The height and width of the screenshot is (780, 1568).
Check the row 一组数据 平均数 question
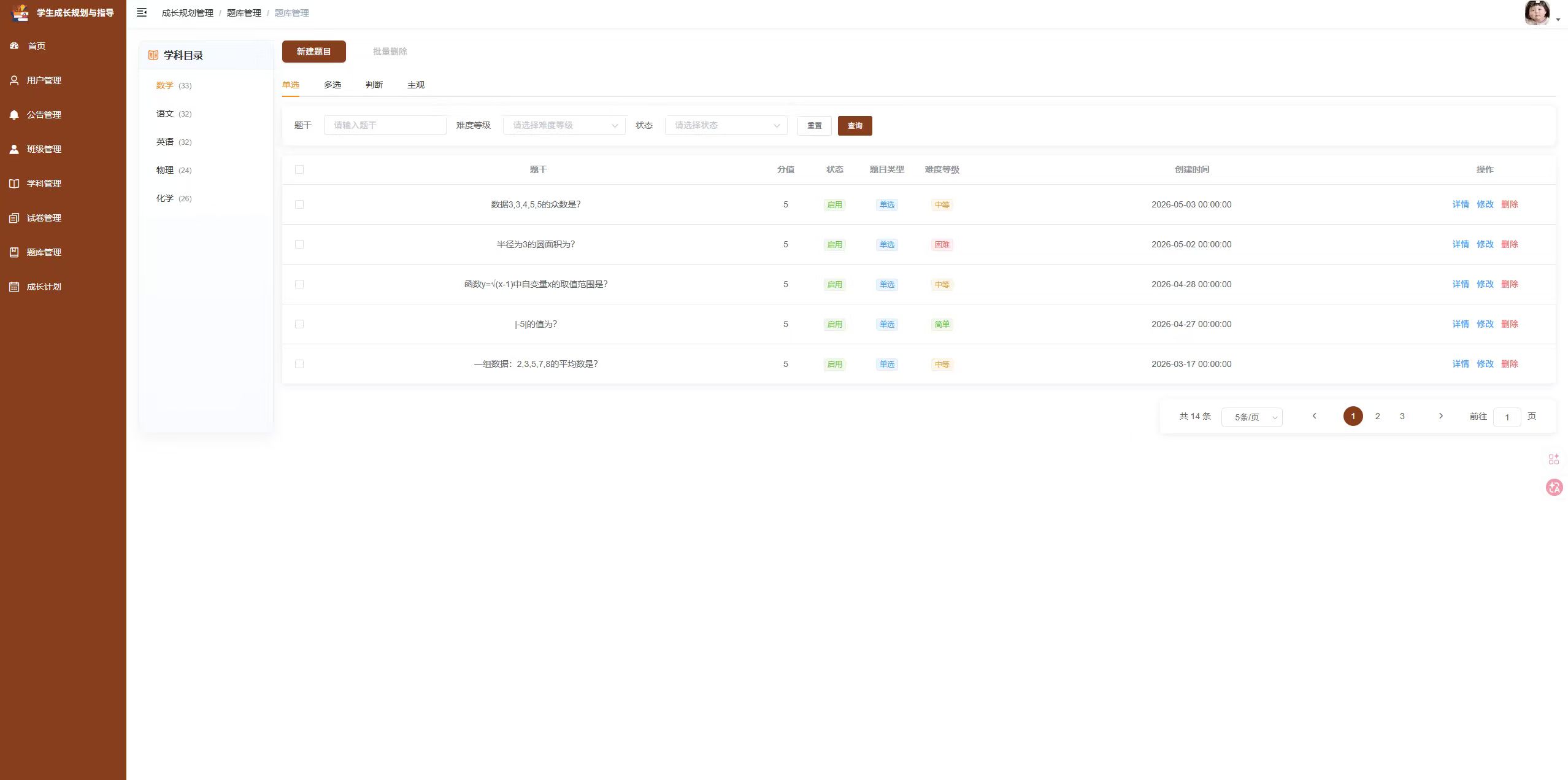299,364
